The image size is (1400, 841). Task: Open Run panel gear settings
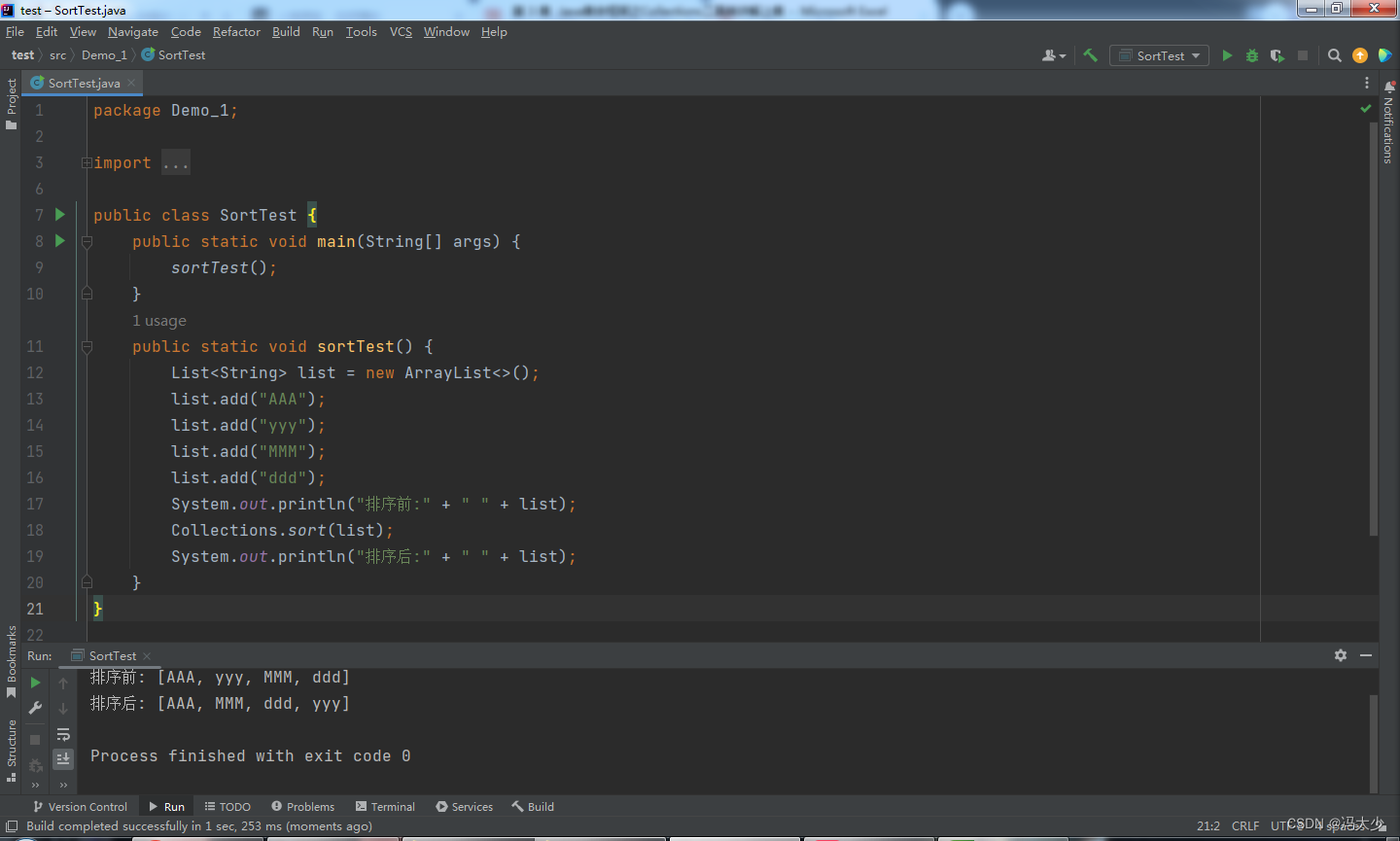pyautogui.click(x=1341, y=655)
